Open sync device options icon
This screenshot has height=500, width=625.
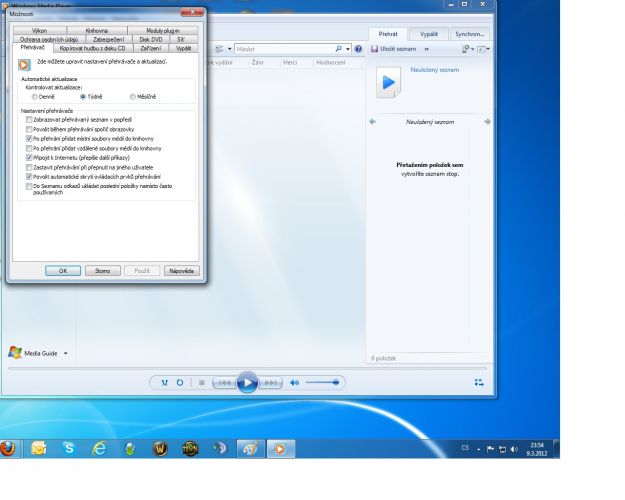[465, 49]
